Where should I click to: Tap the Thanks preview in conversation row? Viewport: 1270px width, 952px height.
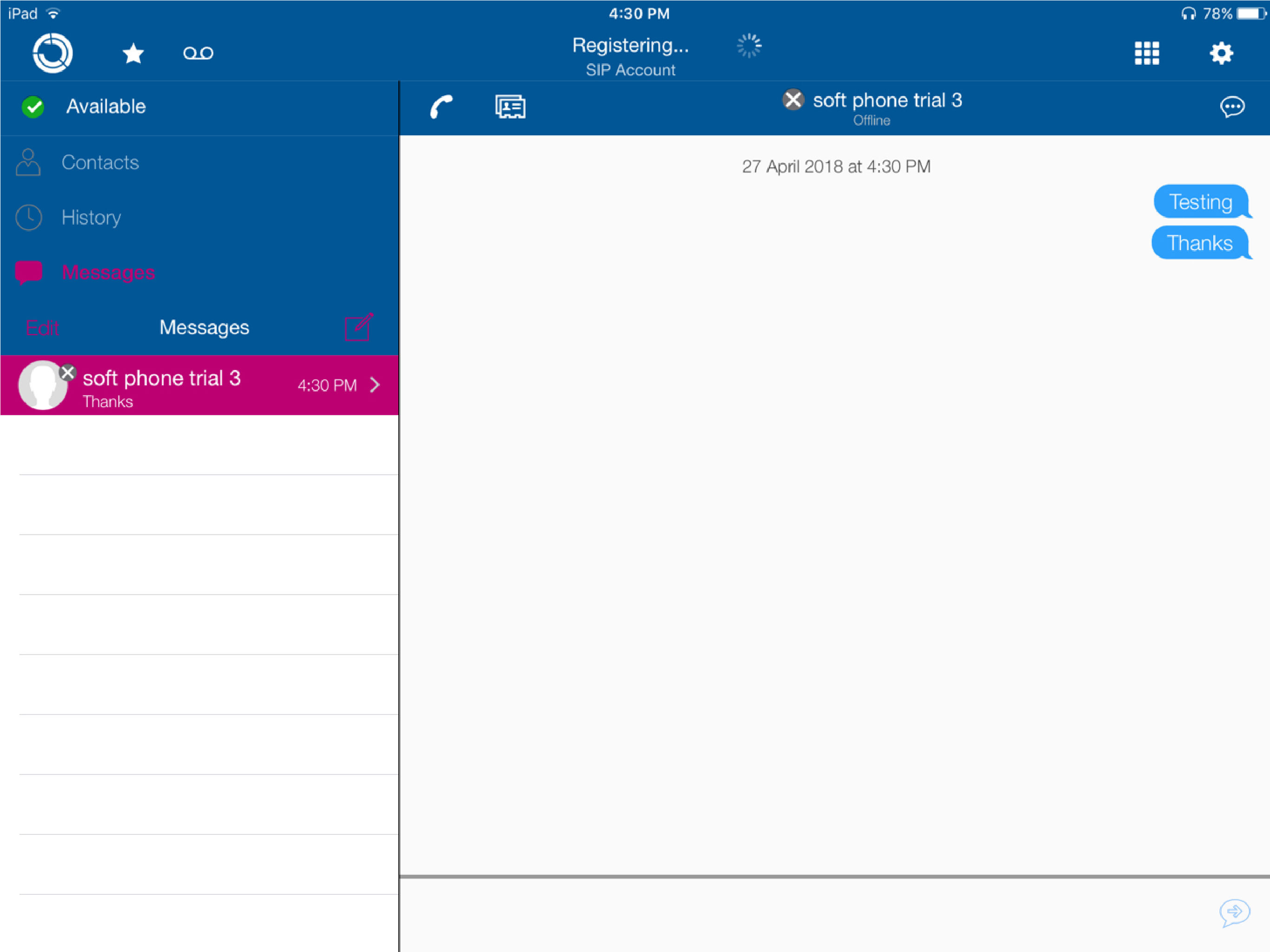tap(108, 401)
